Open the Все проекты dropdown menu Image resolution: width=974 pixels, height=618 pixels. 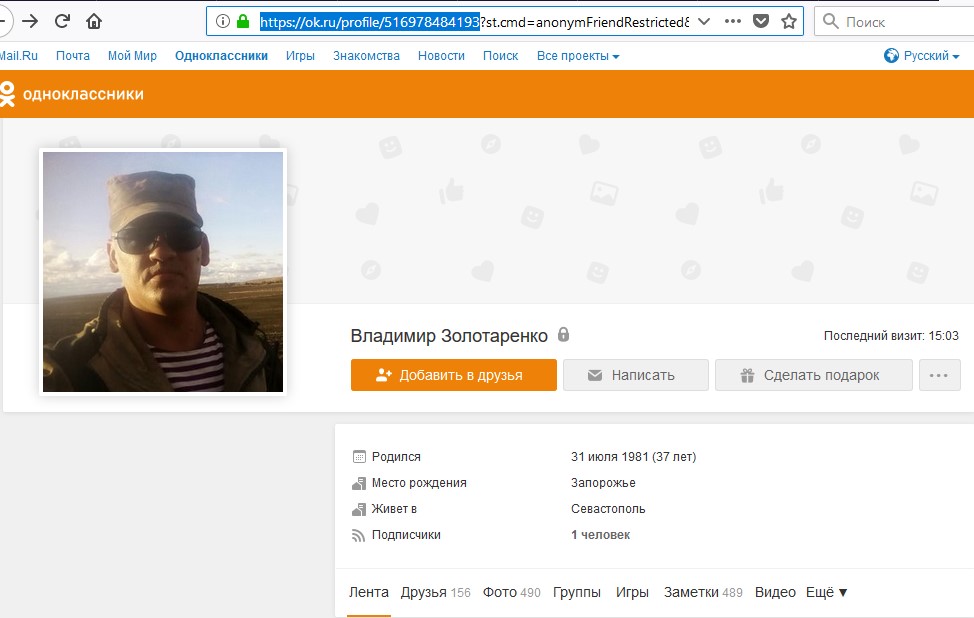coord(578,56)
